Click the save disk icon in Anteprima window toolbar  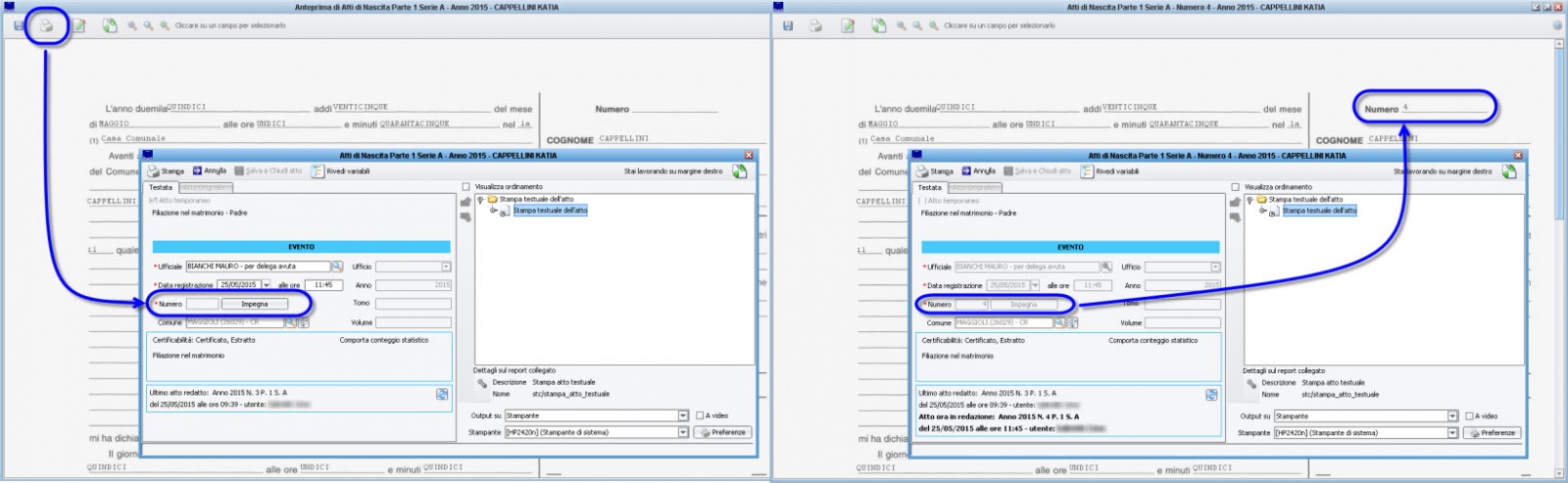pos(19,26)
